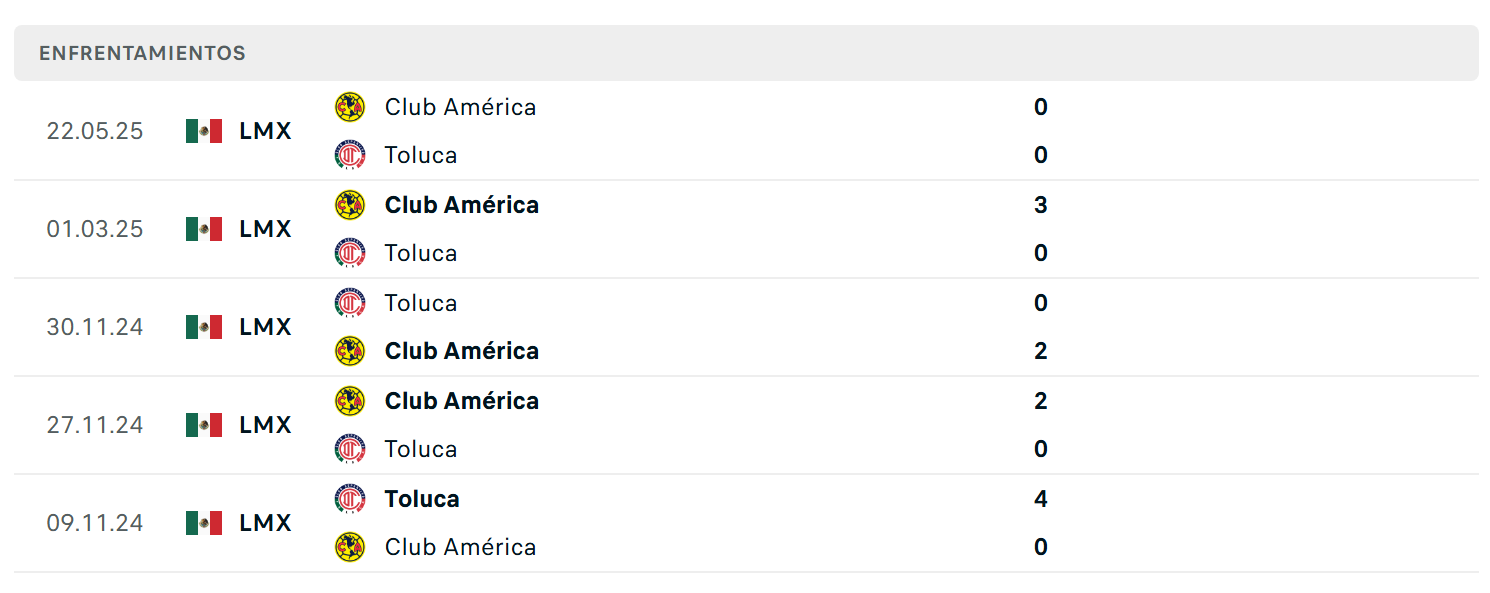Open LMX league label for 30.11.24 match

coord(266,327)
